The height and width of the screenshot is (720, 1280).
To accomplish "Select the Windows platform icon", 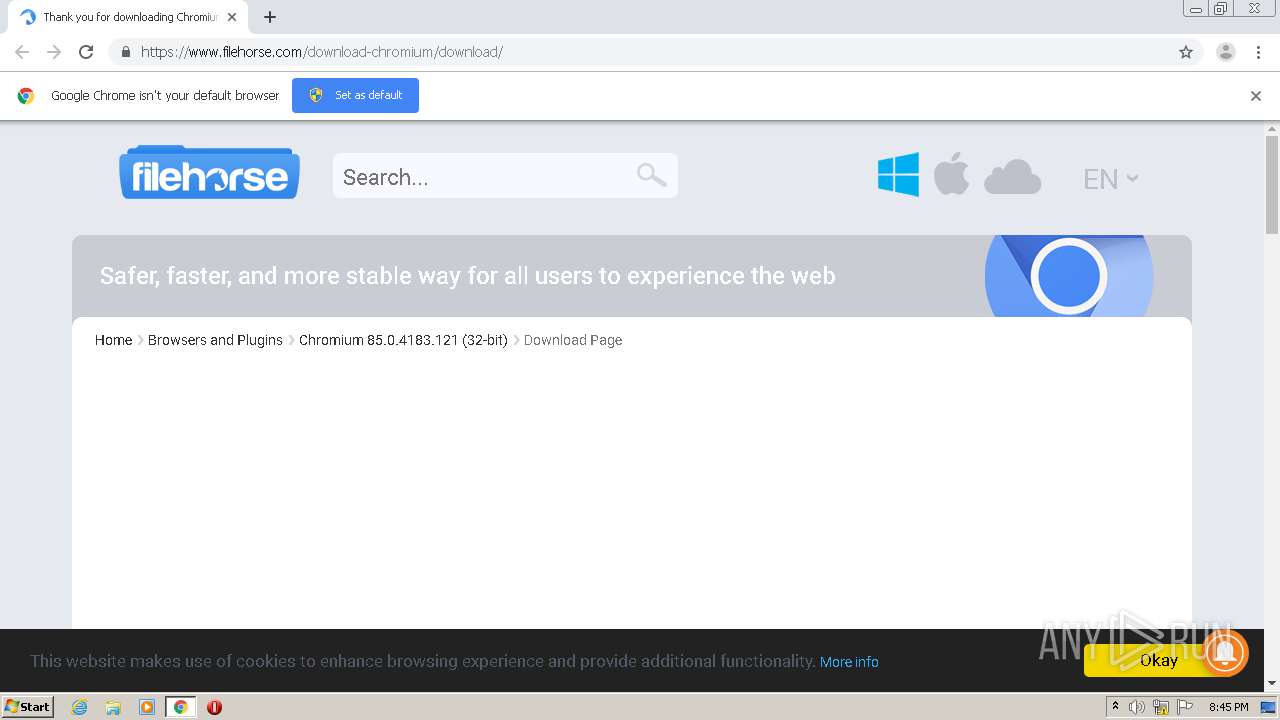I will [898, 175].
